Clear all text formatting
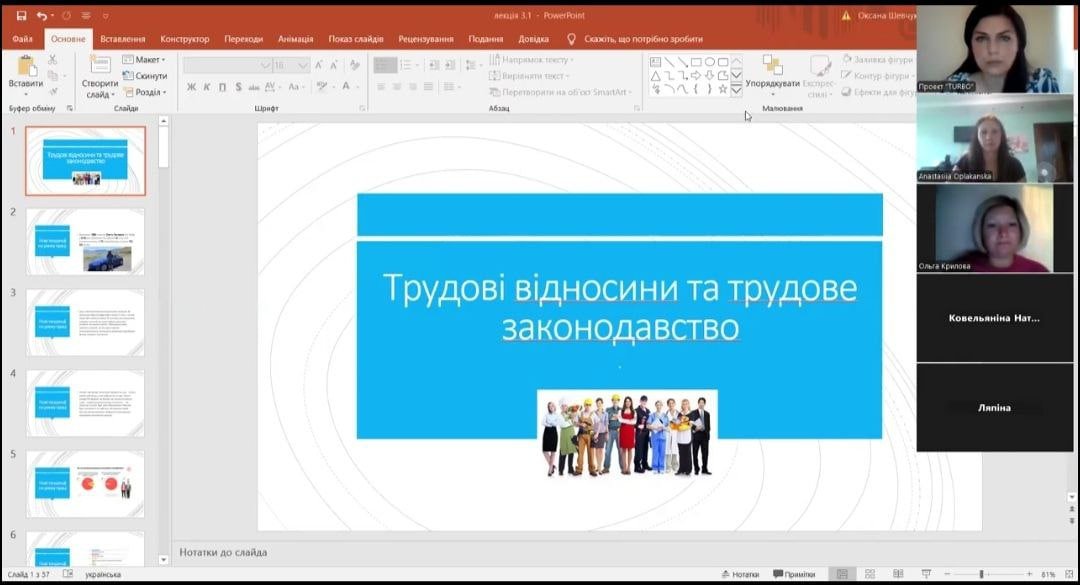This screenshot has height=585, width=1080. (355, 65)
